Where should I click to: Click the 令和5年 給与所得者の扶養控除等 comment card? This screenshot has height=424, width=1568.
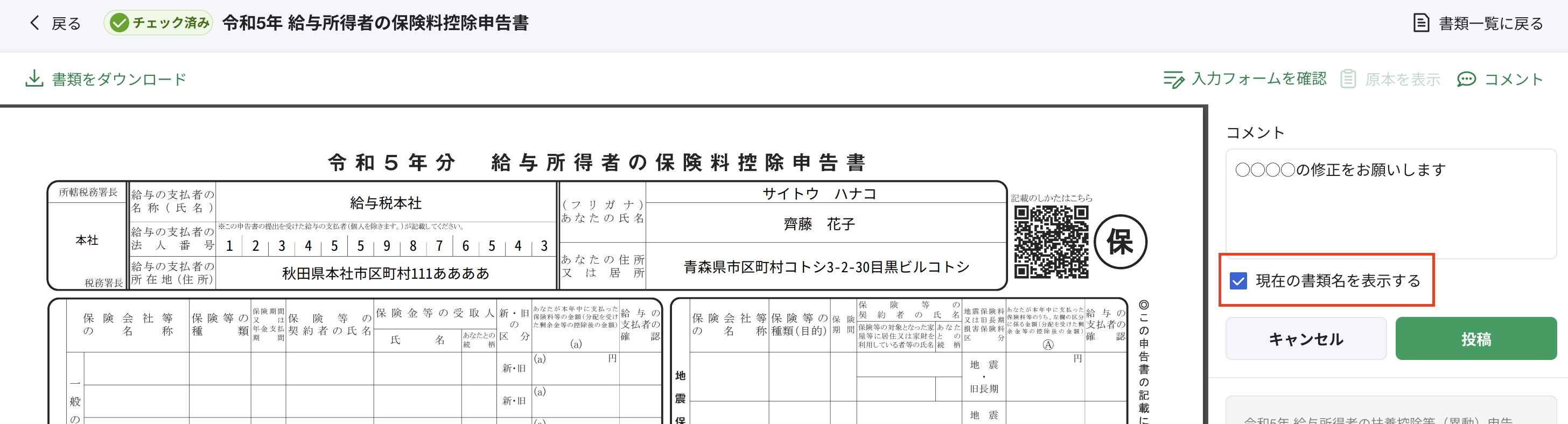click(1391, 411)
